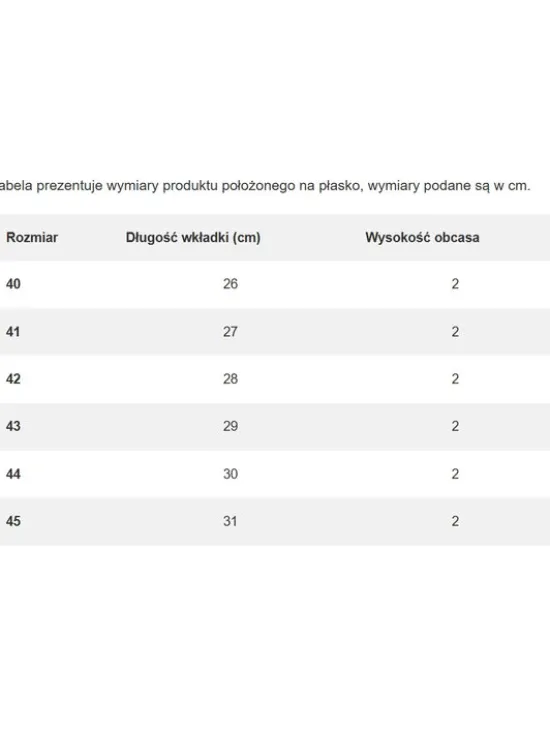Image resolution: width=550 pixels, height=733 pixels.
Task: Click heel height value in size 45 row
Action: point(455,521)
